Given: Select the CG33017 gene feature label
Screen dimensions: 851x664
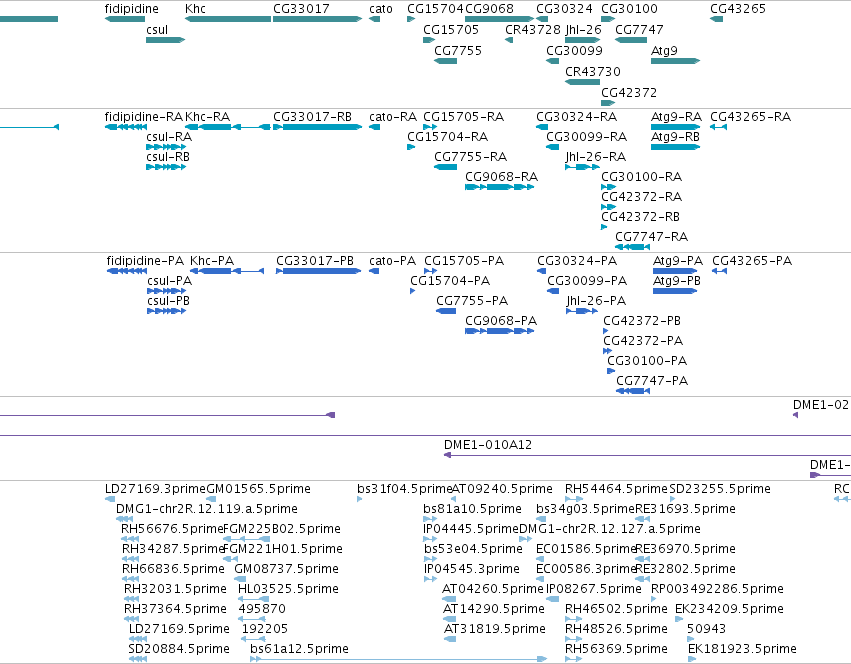Looking at the screenshot, I should point(301,9).
